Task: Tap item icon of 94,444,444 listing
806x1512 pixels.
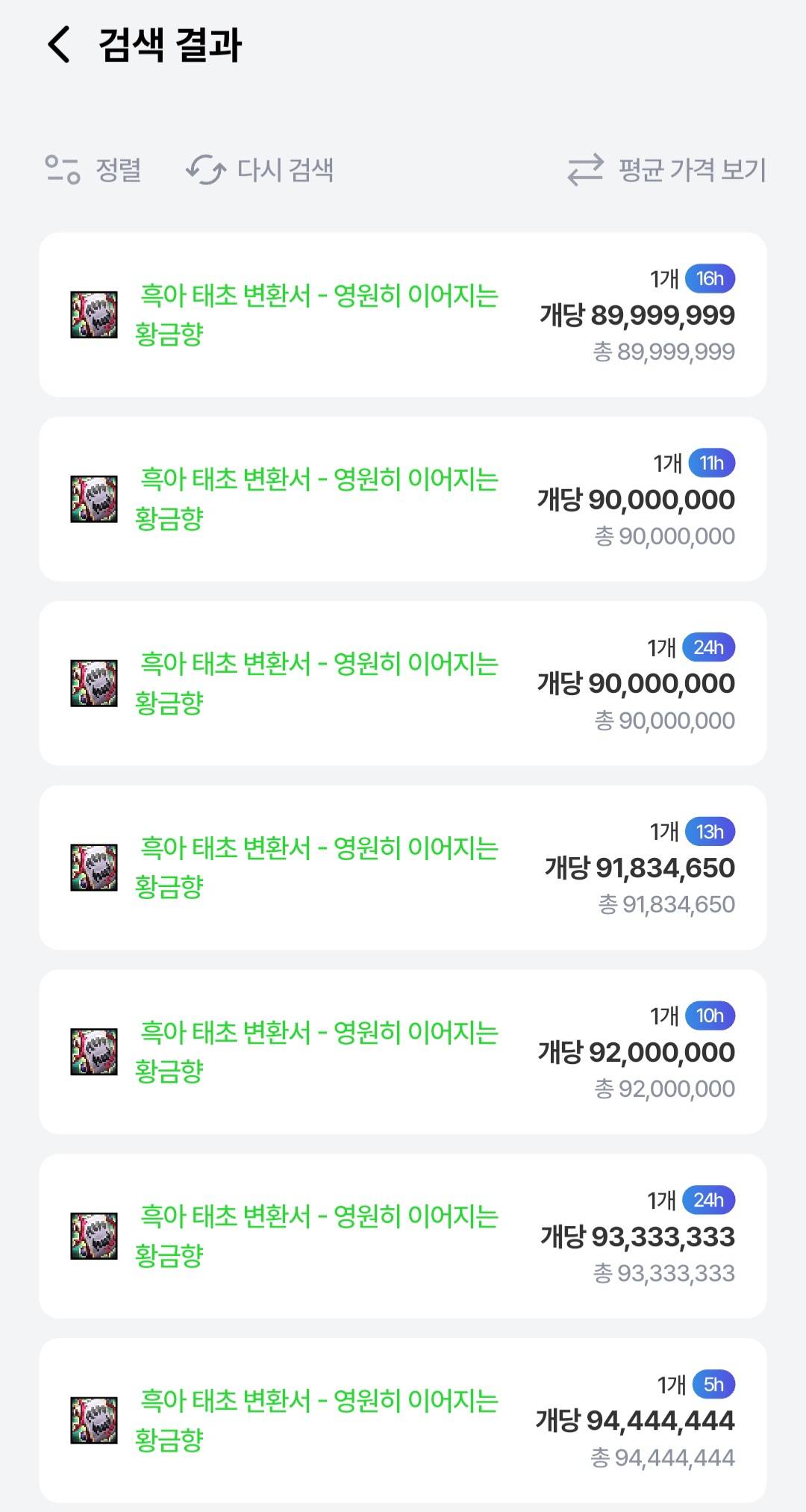Action: coord(94,1420)
